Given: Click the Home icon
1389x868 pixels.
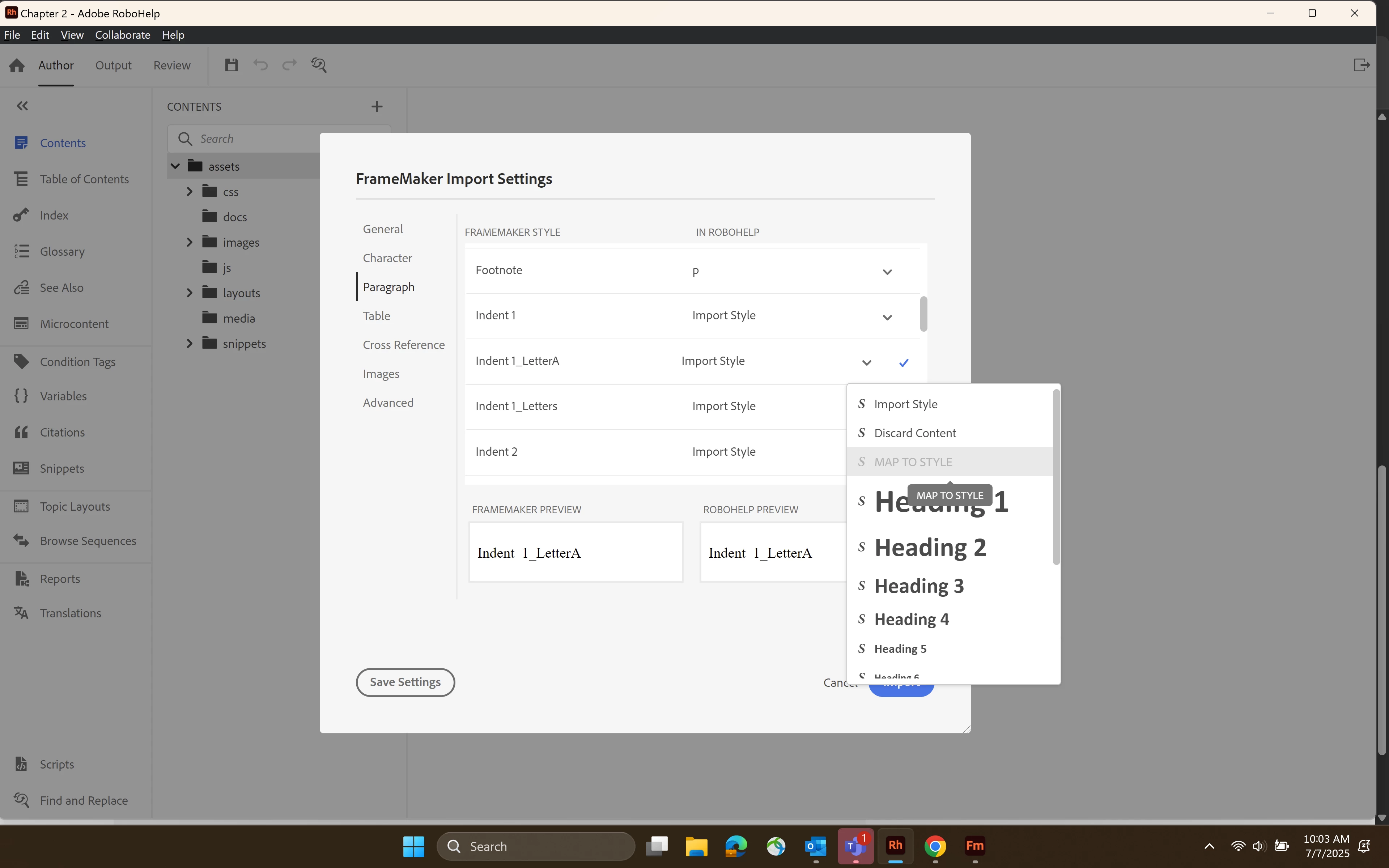Looking at the screenshot, I should click(x=17, y=65).
